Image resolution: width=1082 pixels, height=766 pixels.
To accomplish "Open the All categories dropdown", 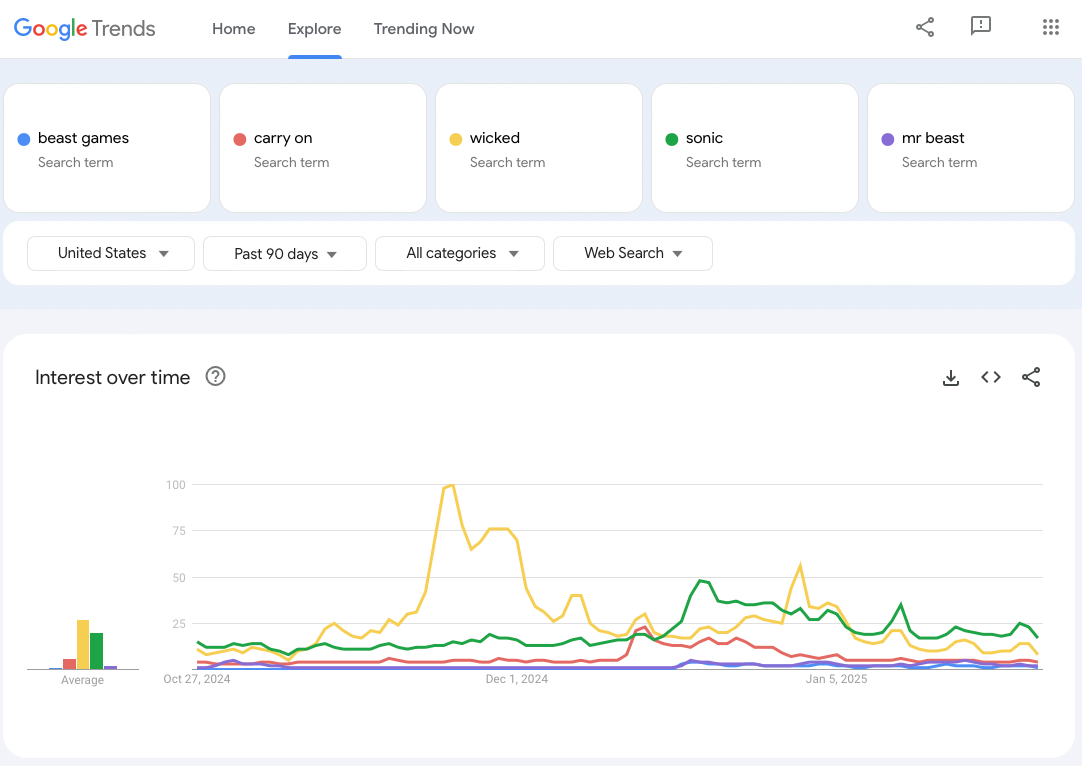I will (x=460, y=253).
